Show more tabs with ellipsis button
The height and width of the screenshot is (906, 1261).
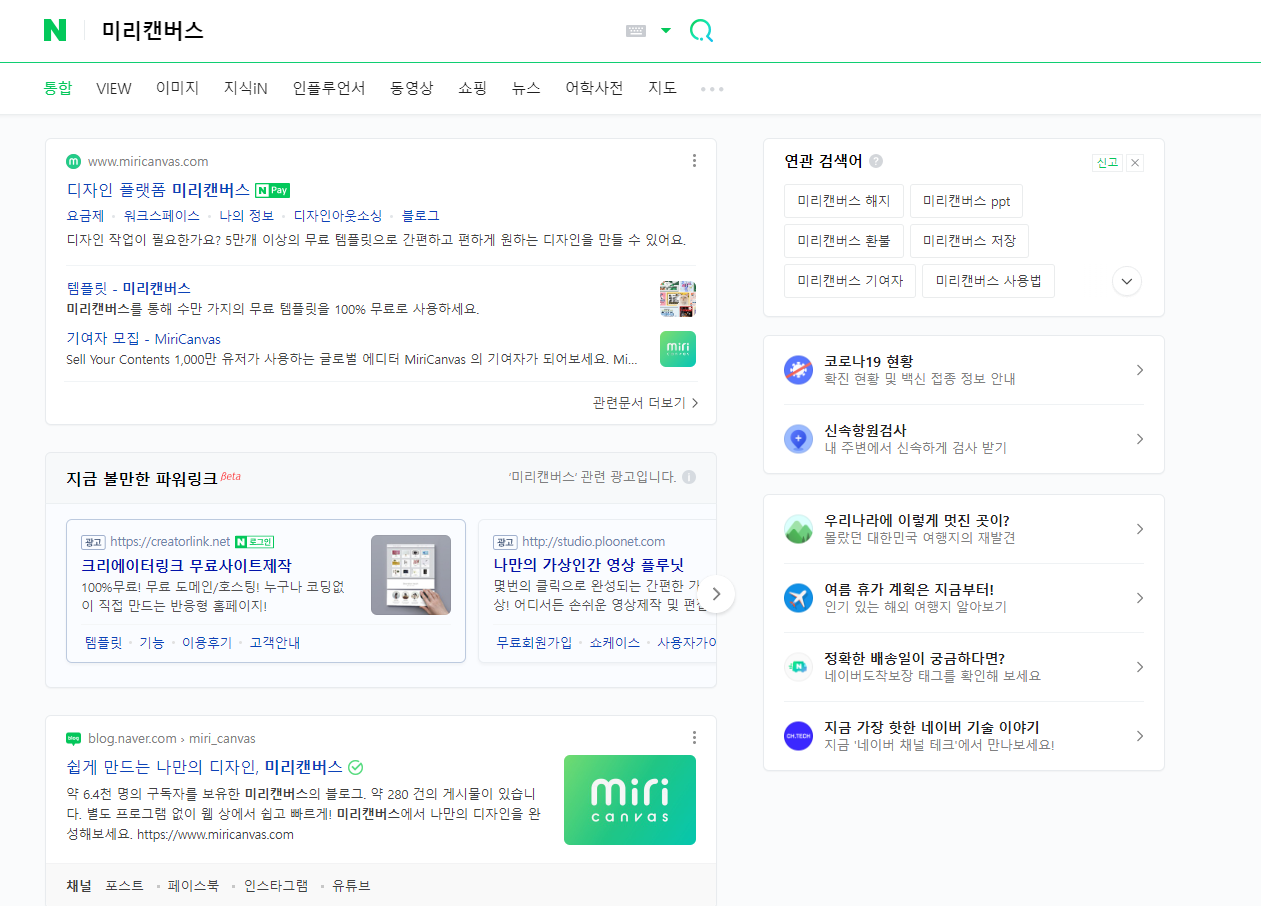tap(712, 89)
